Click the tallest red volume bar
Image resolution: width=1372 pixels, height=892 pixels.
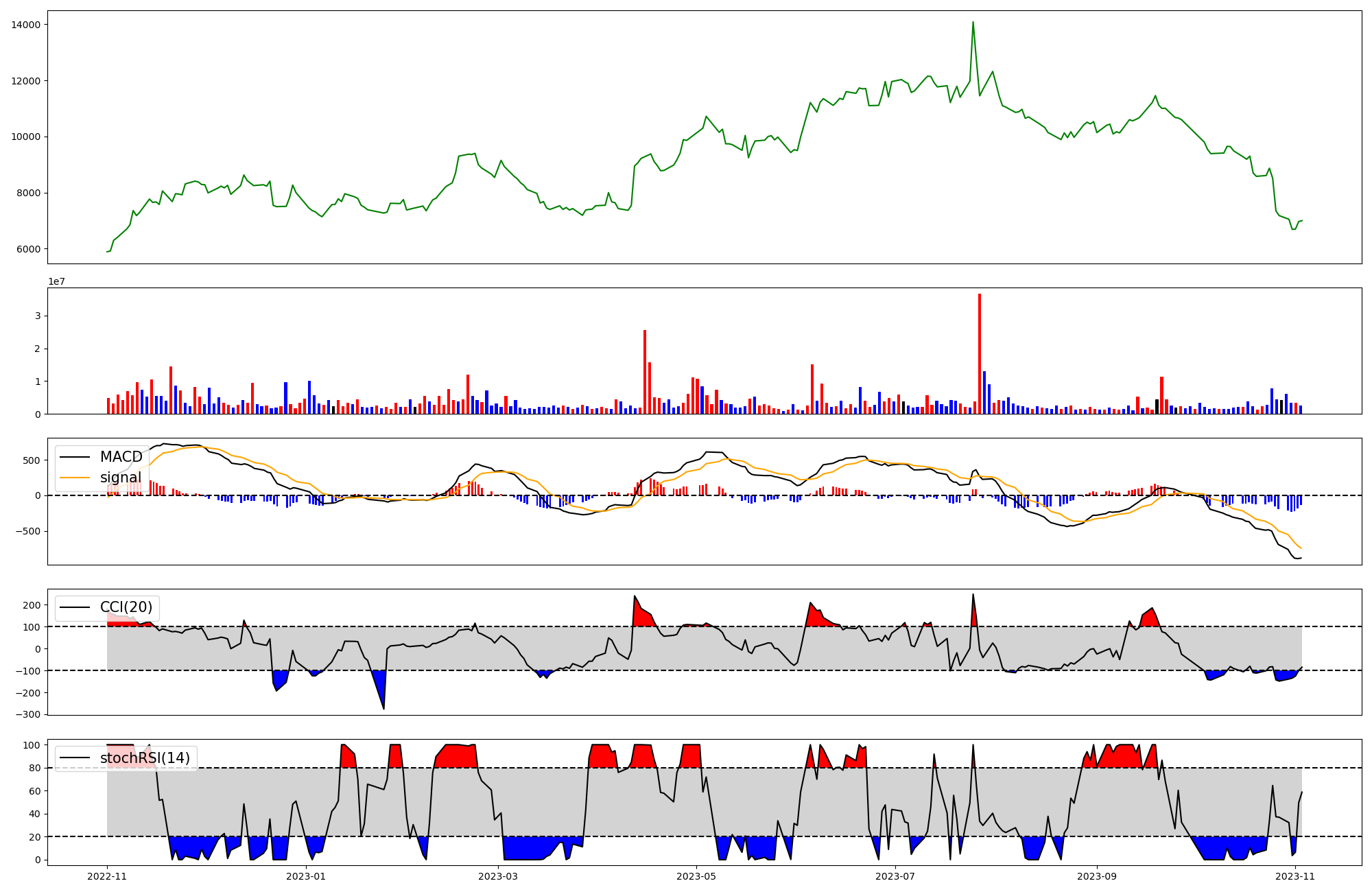coord(980,353)
